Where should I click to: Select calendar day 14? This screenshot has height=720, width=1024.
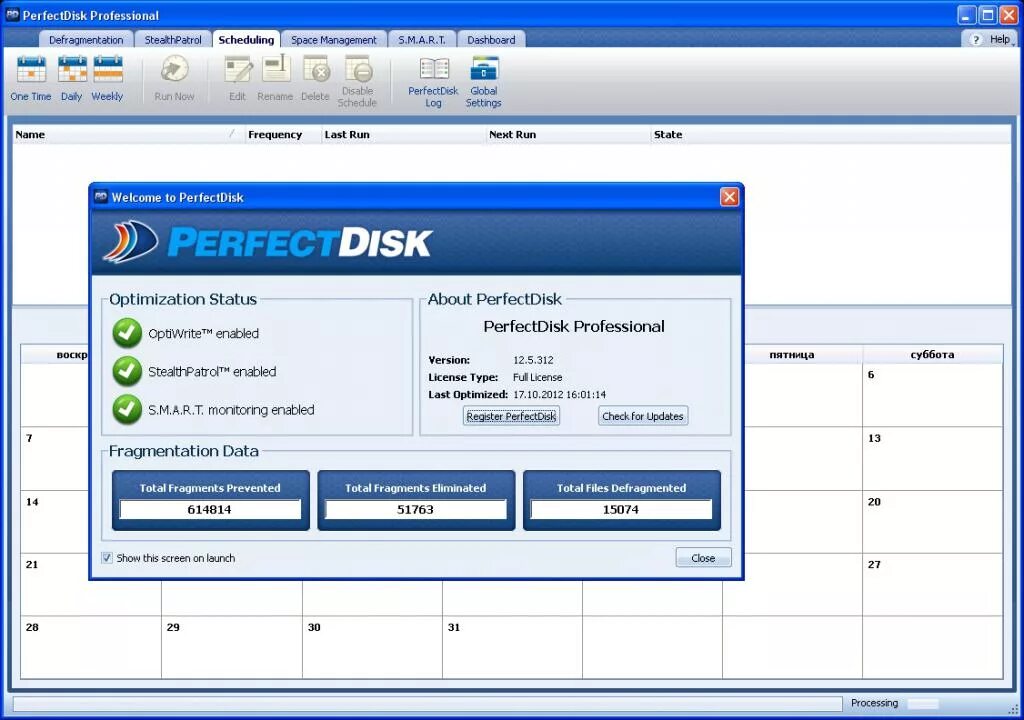[55, 522]
